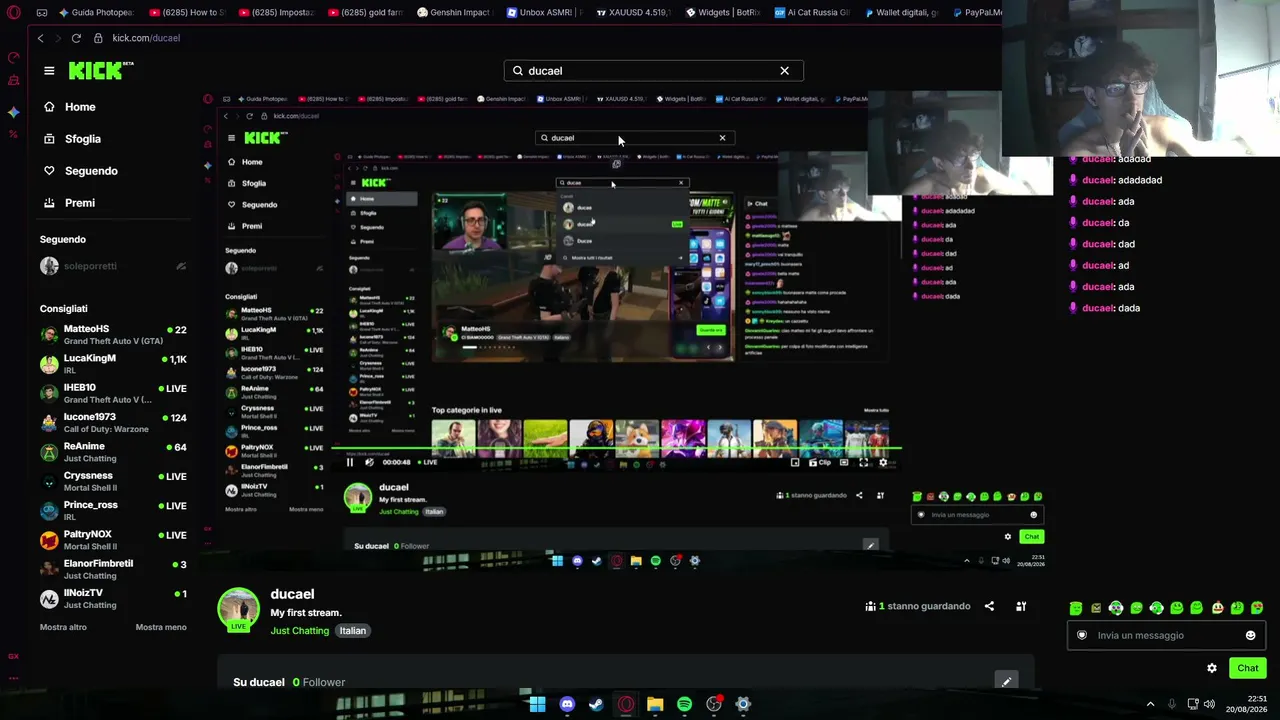1280x720 pixels.
Task: Open Seguendo followed channels page
Action: click(x=80, y=171)
